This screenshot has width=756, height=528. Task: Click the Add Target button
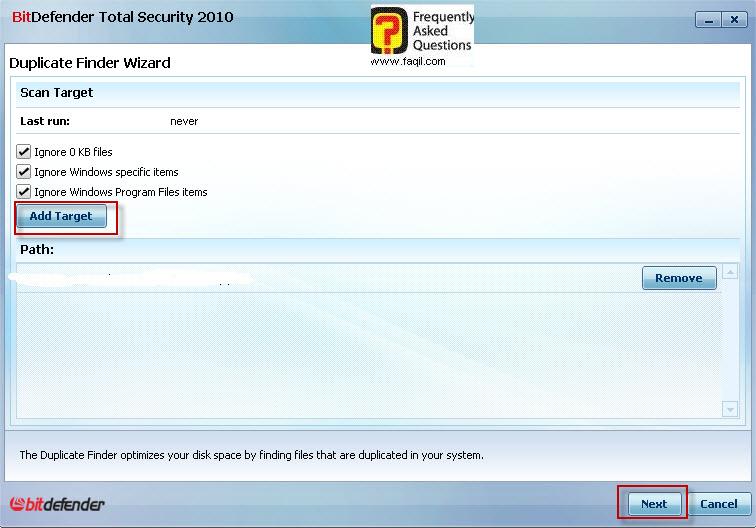pyautogui.click(x=61, y=216)
